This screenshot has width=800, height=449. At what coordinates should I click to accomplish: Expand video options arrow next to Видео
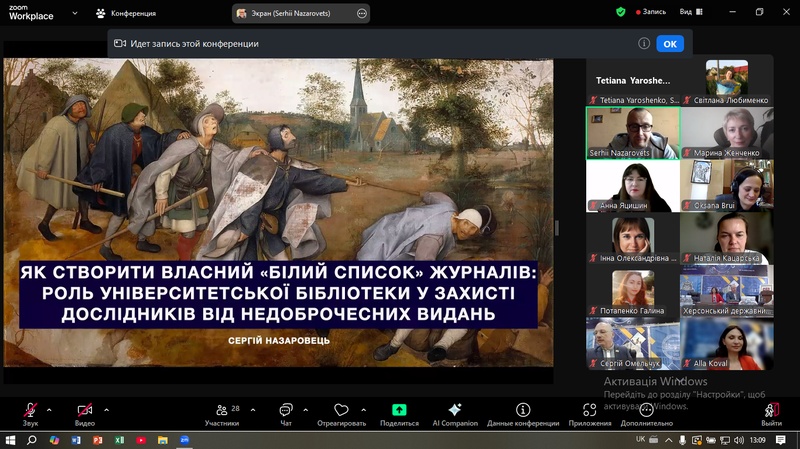[x=106, y=410]
